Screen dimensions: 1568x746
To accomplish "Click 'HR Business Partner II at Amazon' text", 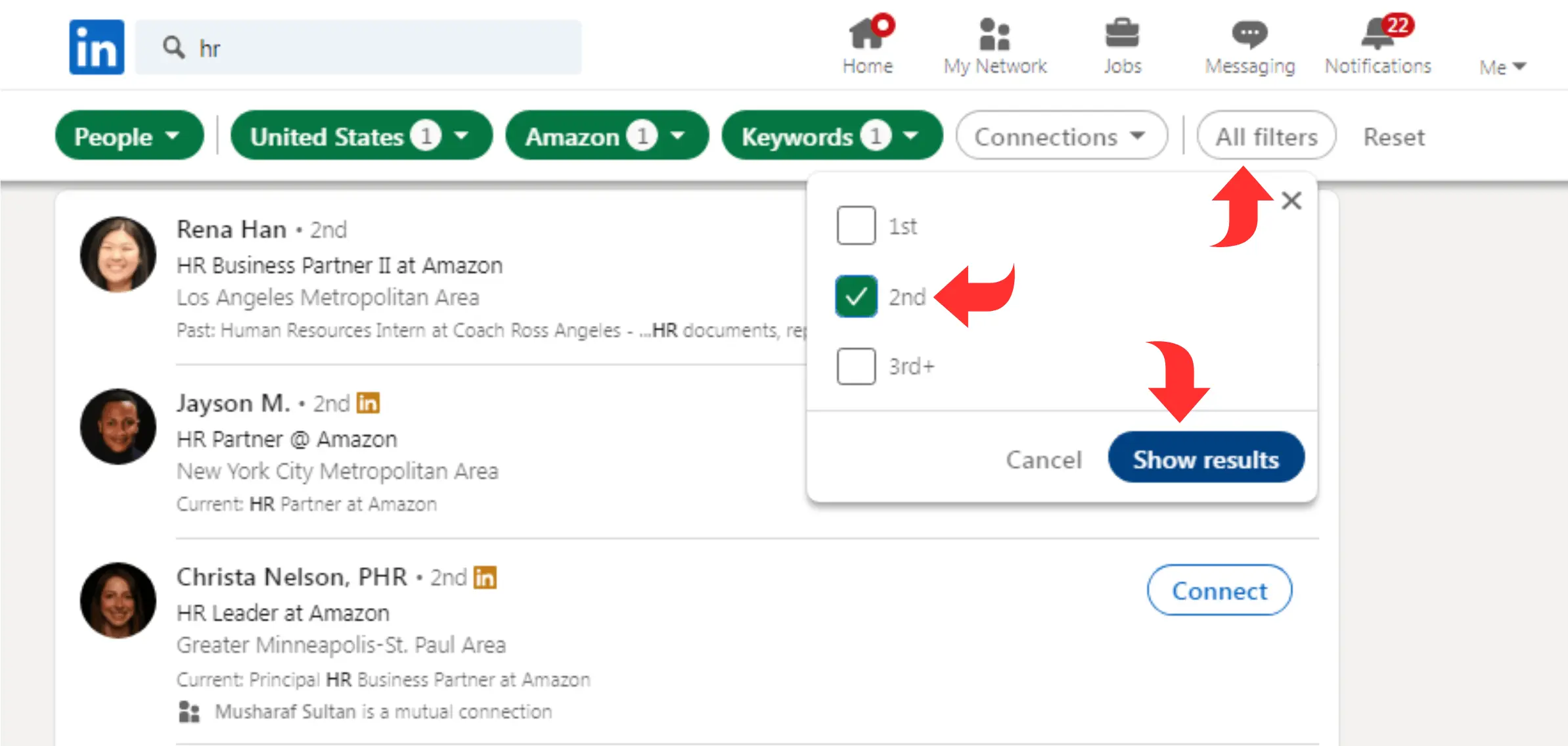I will [339, 266].
